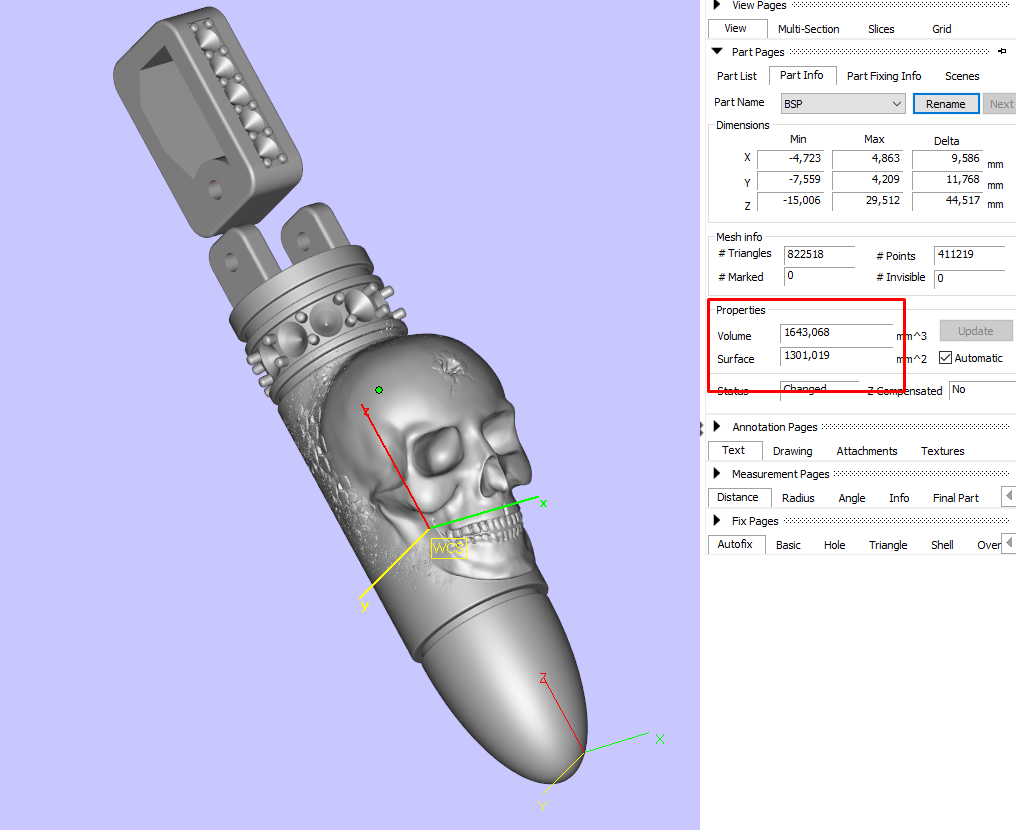Click the Volume value field
Screen dimensions: 1016x830
836,333
